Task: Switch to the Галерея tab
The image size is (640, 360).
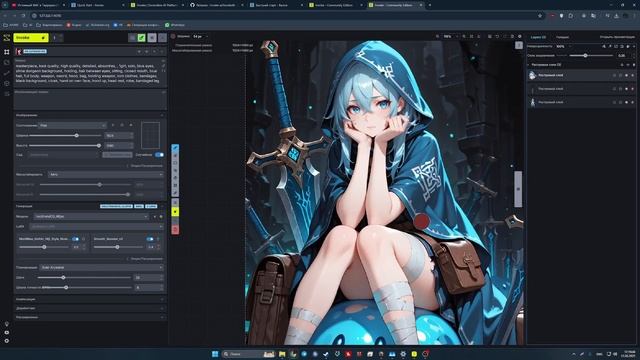Action: pos(562,37)
